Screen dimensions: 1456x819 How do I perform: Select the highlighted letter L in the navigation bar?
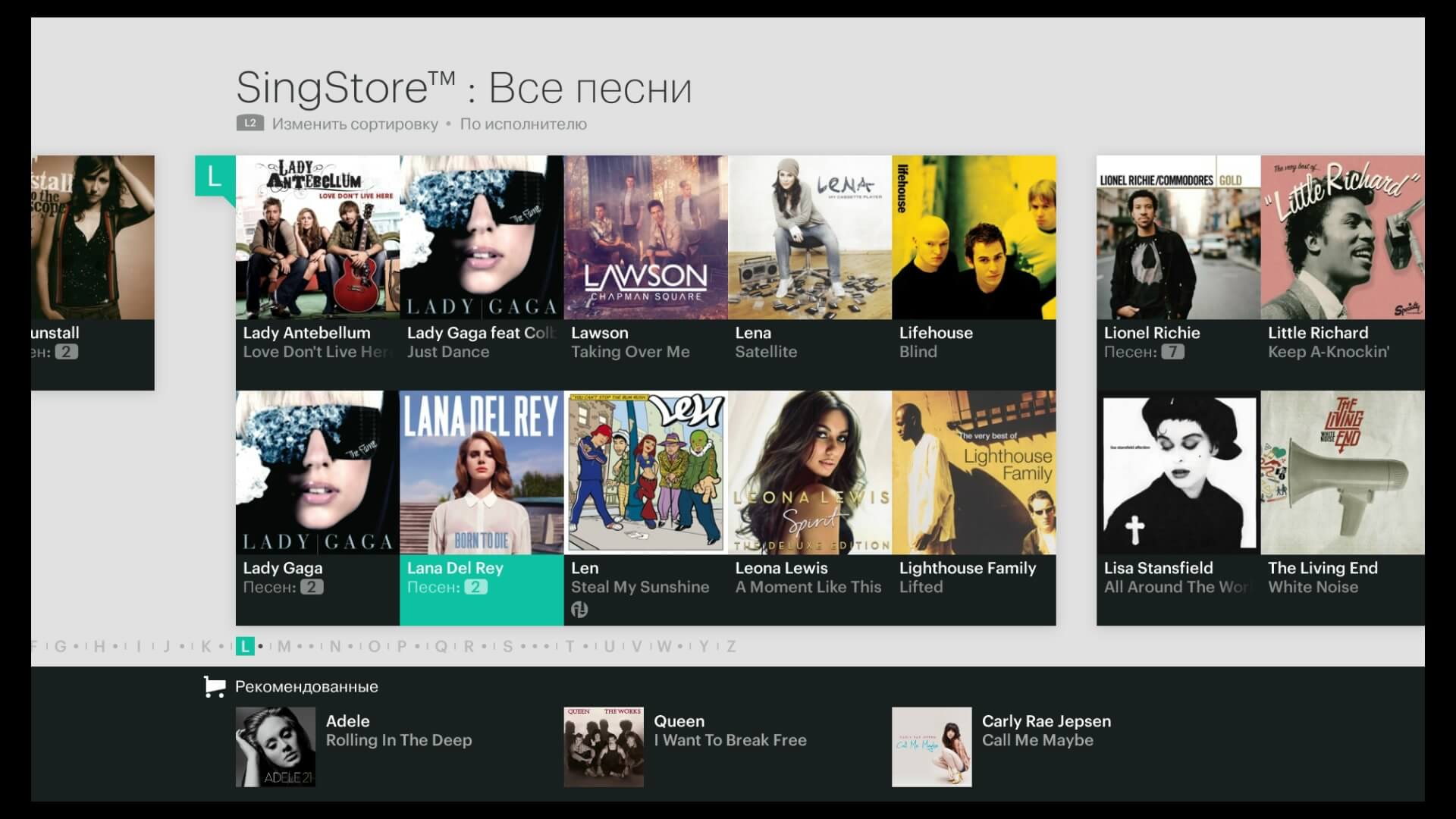point(244,647)
